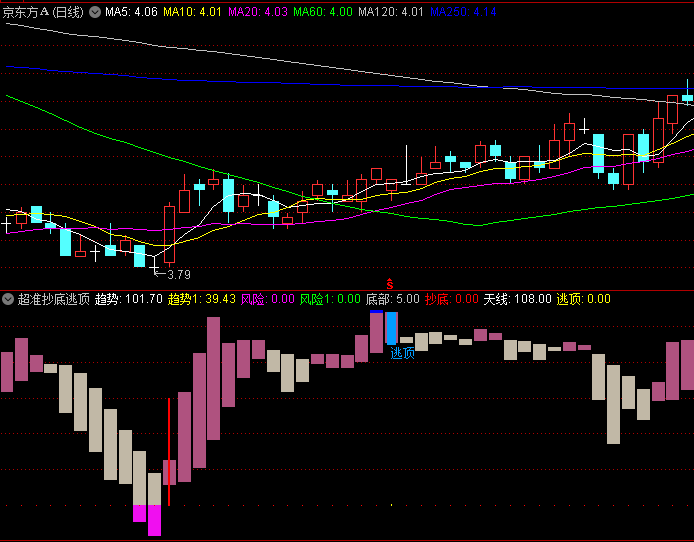Click the 天线: 108.00 value
Viewport: 694px width, 542px height.
pyautogui.click(x=517, y=300)
